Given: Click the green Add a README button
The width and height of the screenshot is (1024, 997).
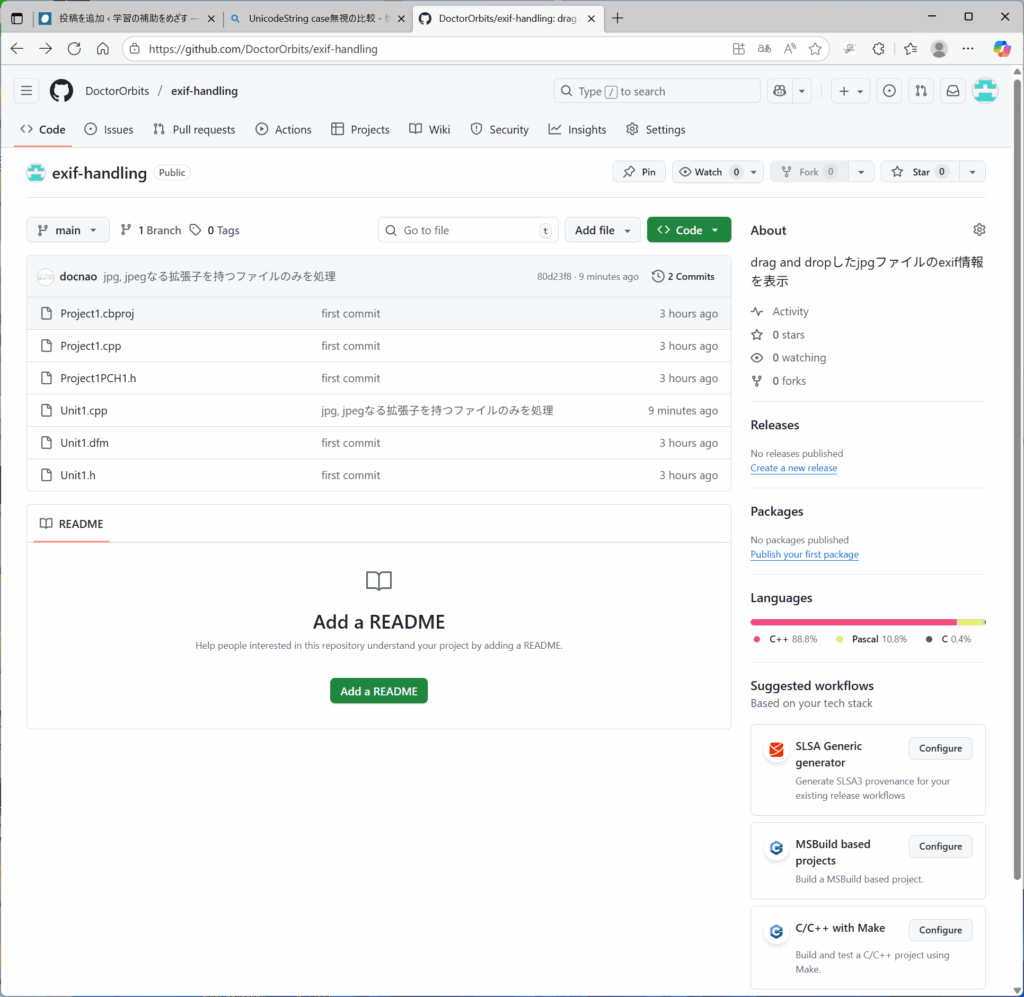Looking at the screenshot, I should coord(378,691).
